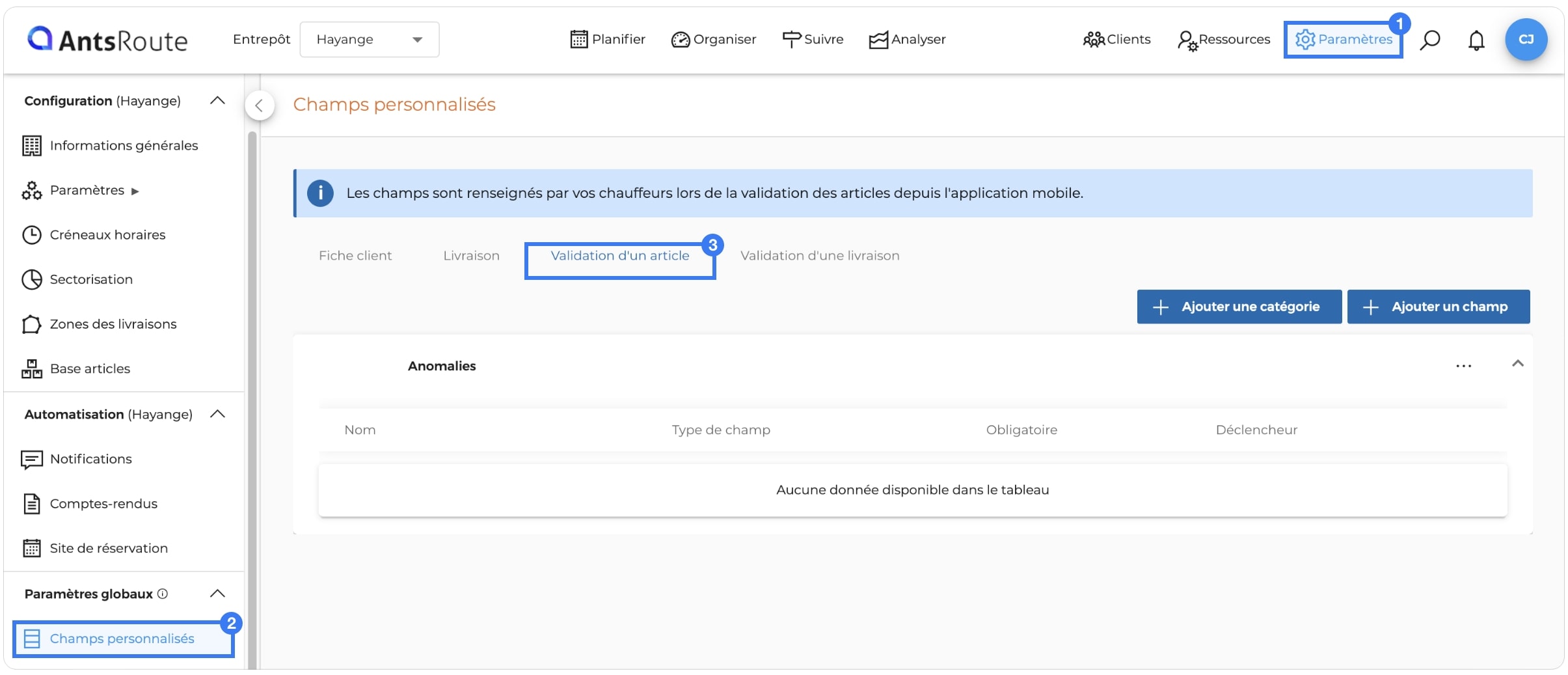
Task: Click the Paramètres gears icon in sidebar
Action: pos(32,190)
